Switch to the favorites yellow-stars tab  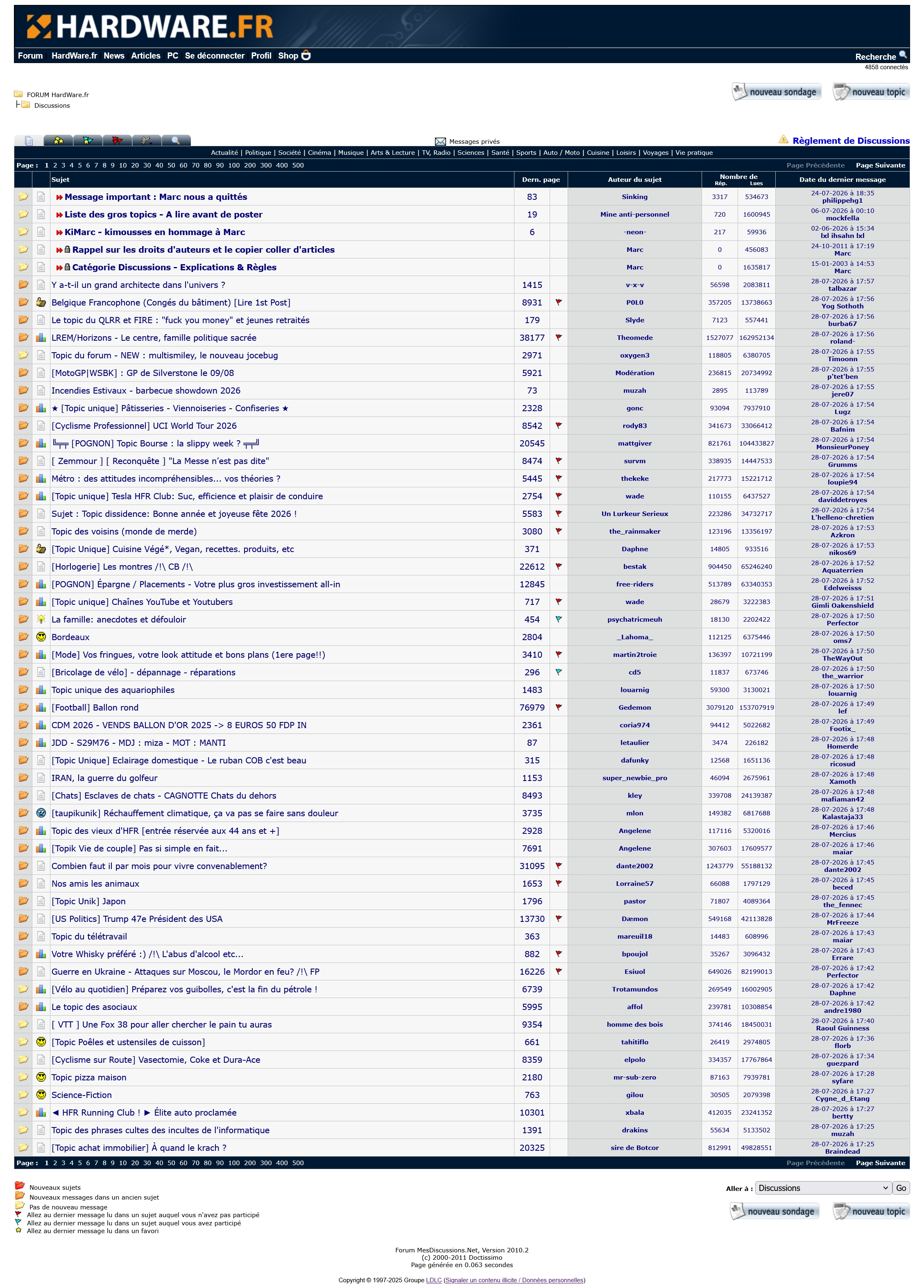click(58, 140)
